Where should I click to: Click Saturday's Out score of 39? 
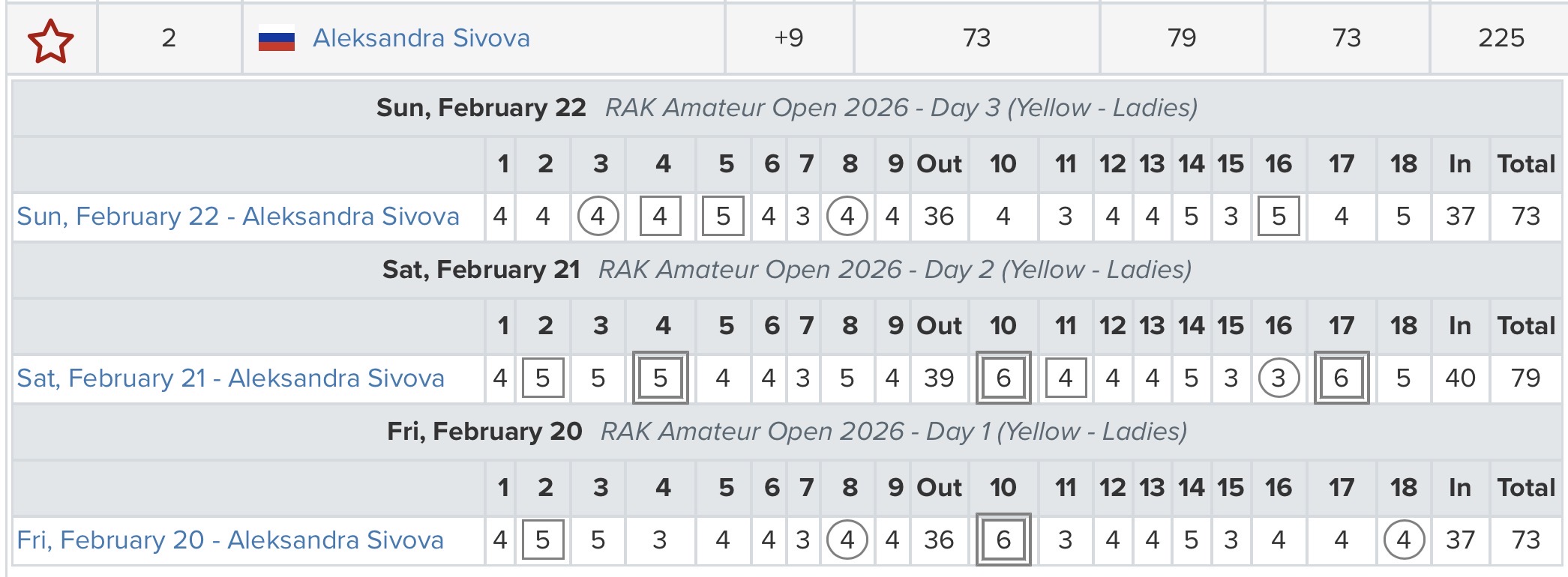(939, 378)
